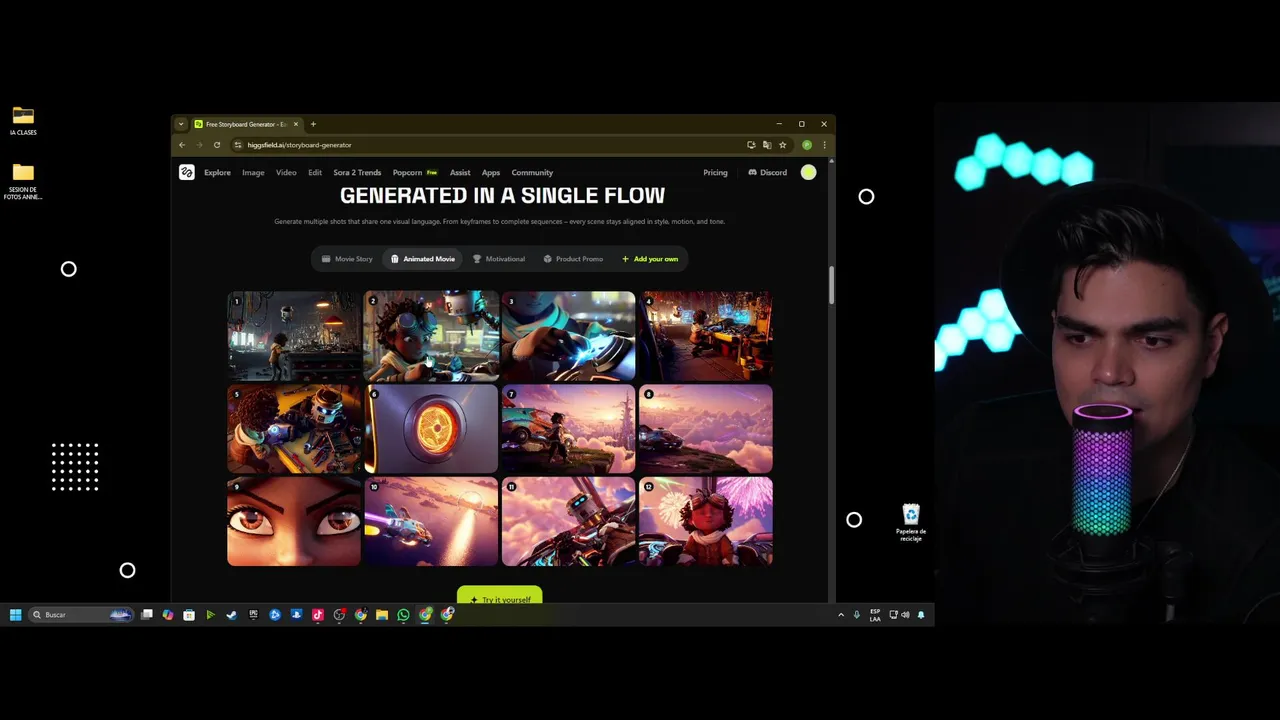Open Video menu in Higgsfield nav
Screen dimensions: 1280x720
coord(286,172)
